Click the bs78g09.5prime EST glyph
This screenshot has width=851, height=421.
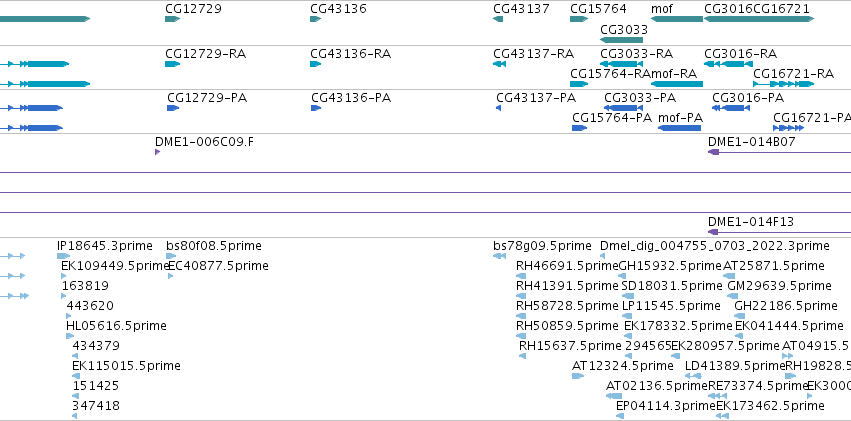point(499,256)
